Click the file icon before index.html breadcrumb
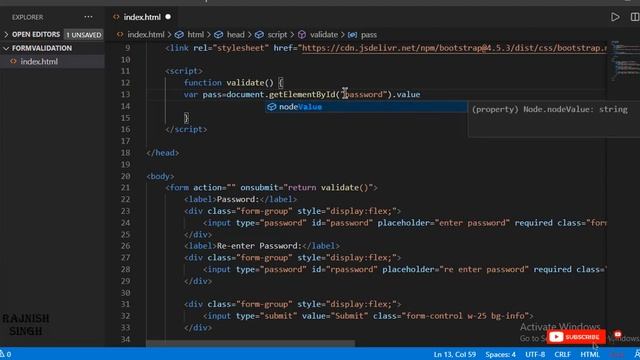The image size is (640, 360). point(120,35)
